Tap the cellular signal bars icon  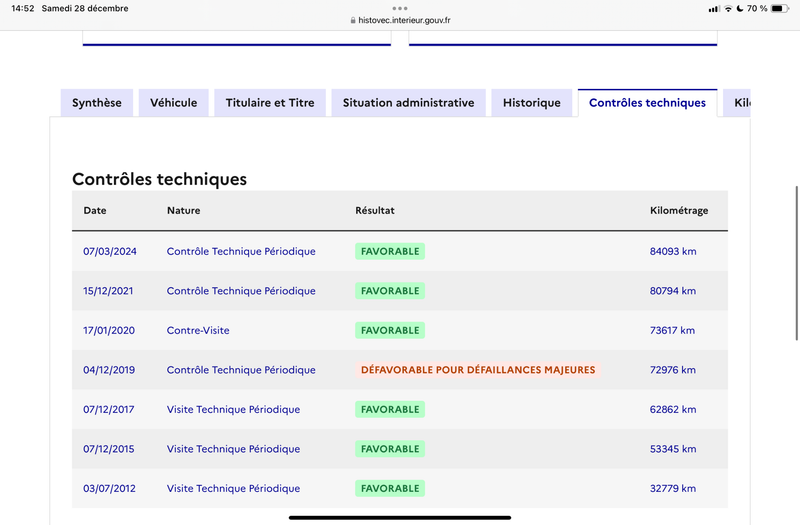point(714,9)
